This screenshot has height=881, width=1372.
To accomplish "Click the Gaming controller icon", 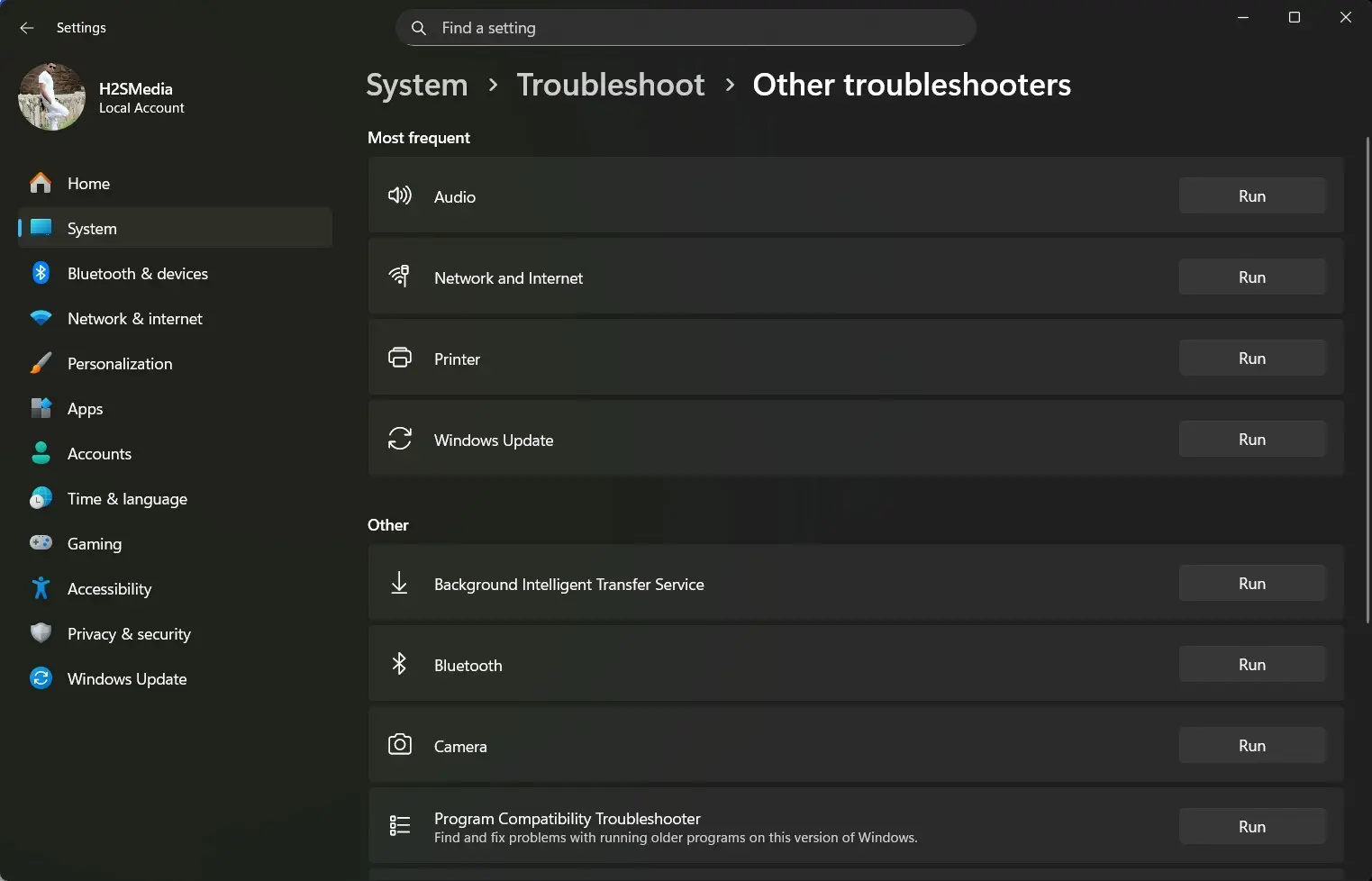I will coord(41,542).
